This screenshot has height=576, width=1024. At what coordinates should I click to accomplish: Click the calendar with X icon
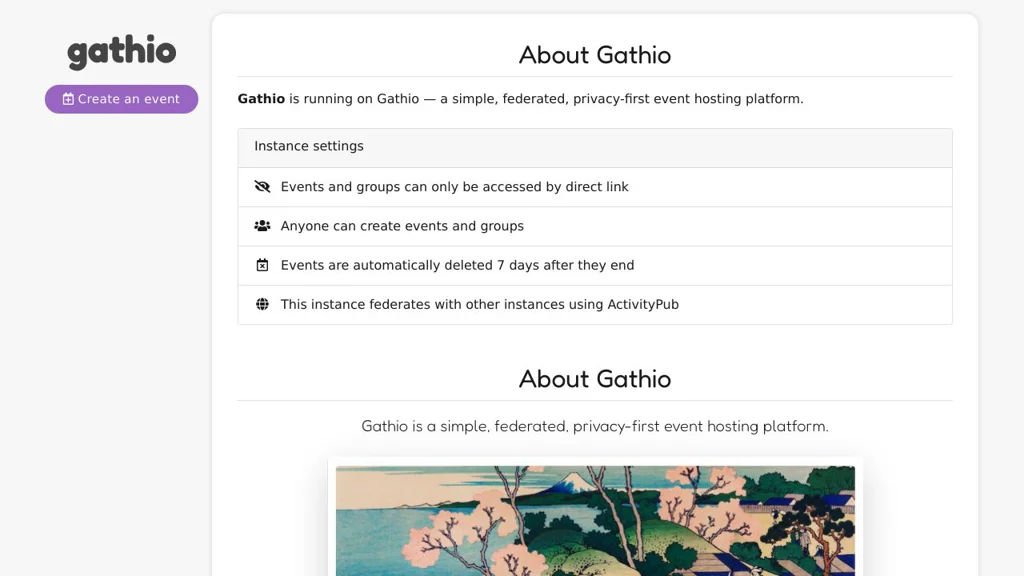click(262, 265)
